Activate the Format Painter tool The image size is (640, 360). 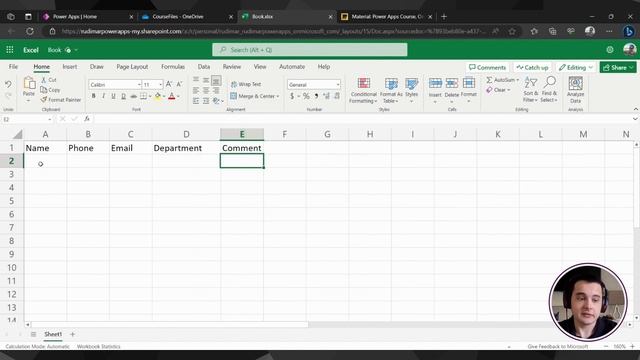(61, 100)
